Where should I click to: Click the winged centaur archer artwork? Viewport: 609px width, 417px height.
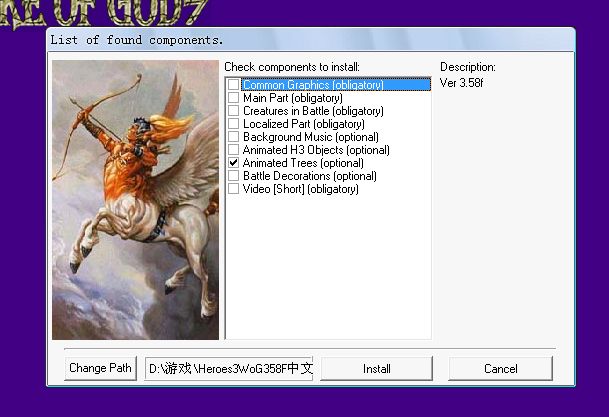(135, 200)
